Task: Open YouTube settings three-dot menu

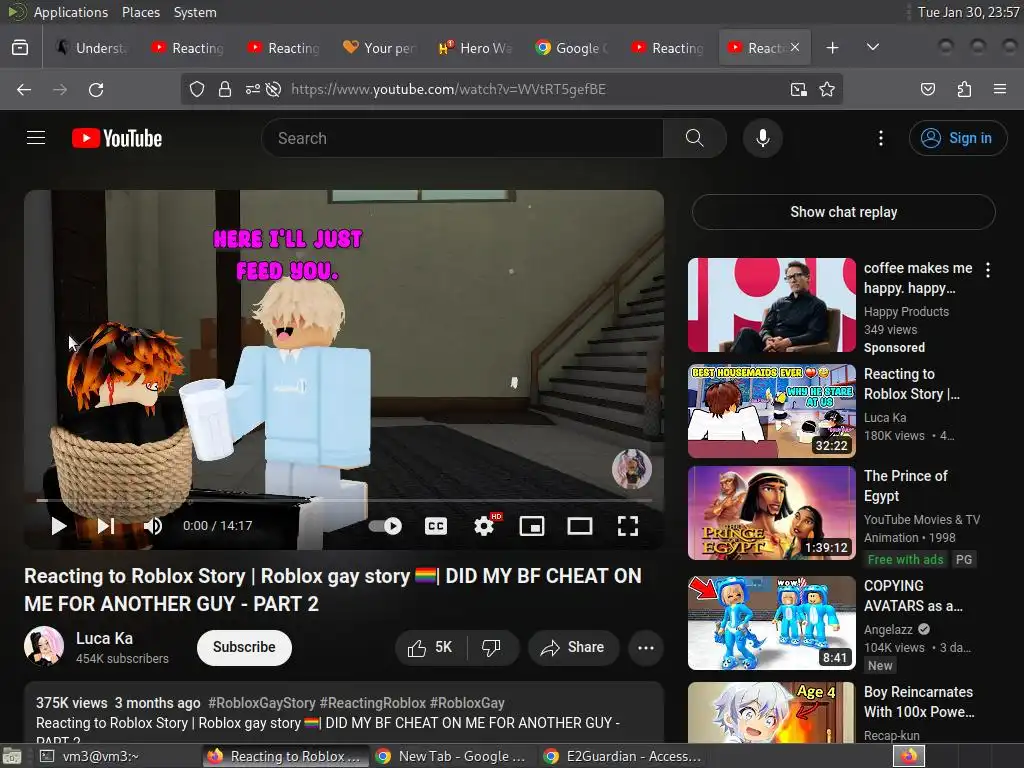Action: (x=880, y=138)
